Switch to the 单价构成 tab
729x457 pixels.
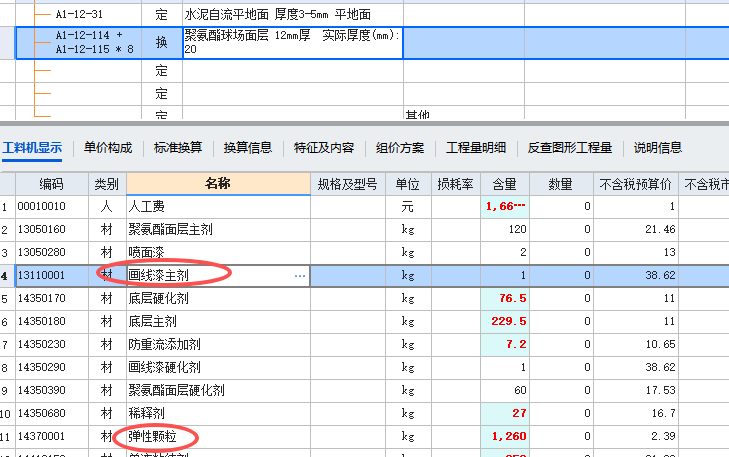click(x=108, y=148)
